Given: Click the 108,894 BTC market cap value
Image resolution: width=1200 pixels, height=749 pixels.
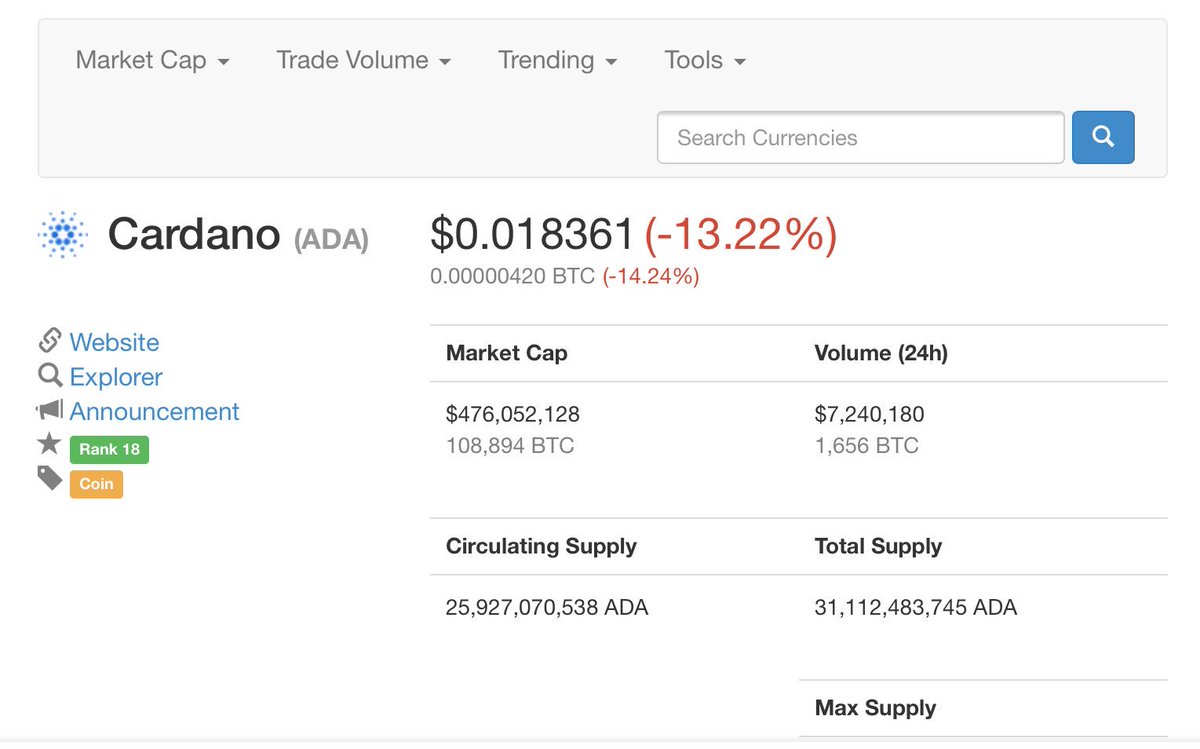Looking at the screenshot, I should [x=510, y=445].
